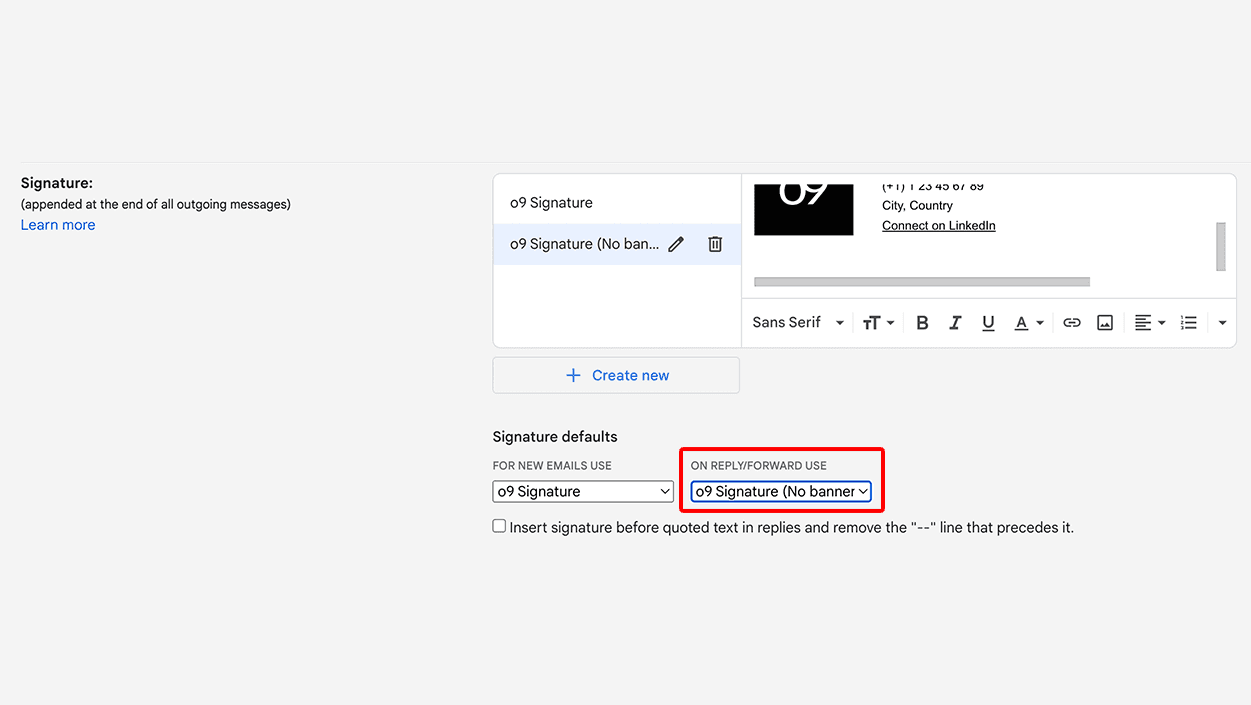Click the signature editor vertical scrollbar
The width and height of the screenshot is (1251, 705).
(x=1220, y=246)
